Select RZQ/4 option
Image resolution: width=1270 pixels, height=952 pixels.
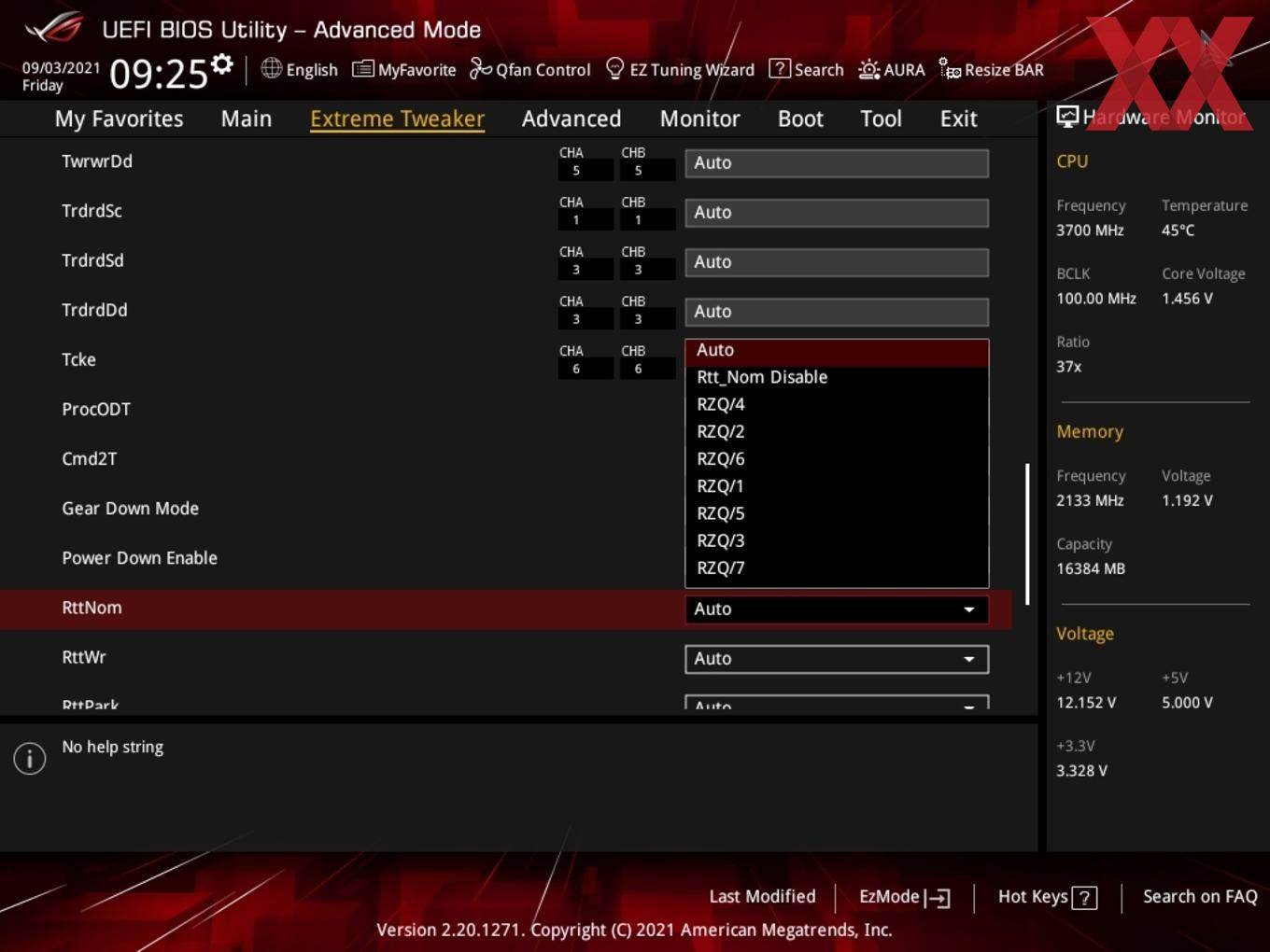837,404
